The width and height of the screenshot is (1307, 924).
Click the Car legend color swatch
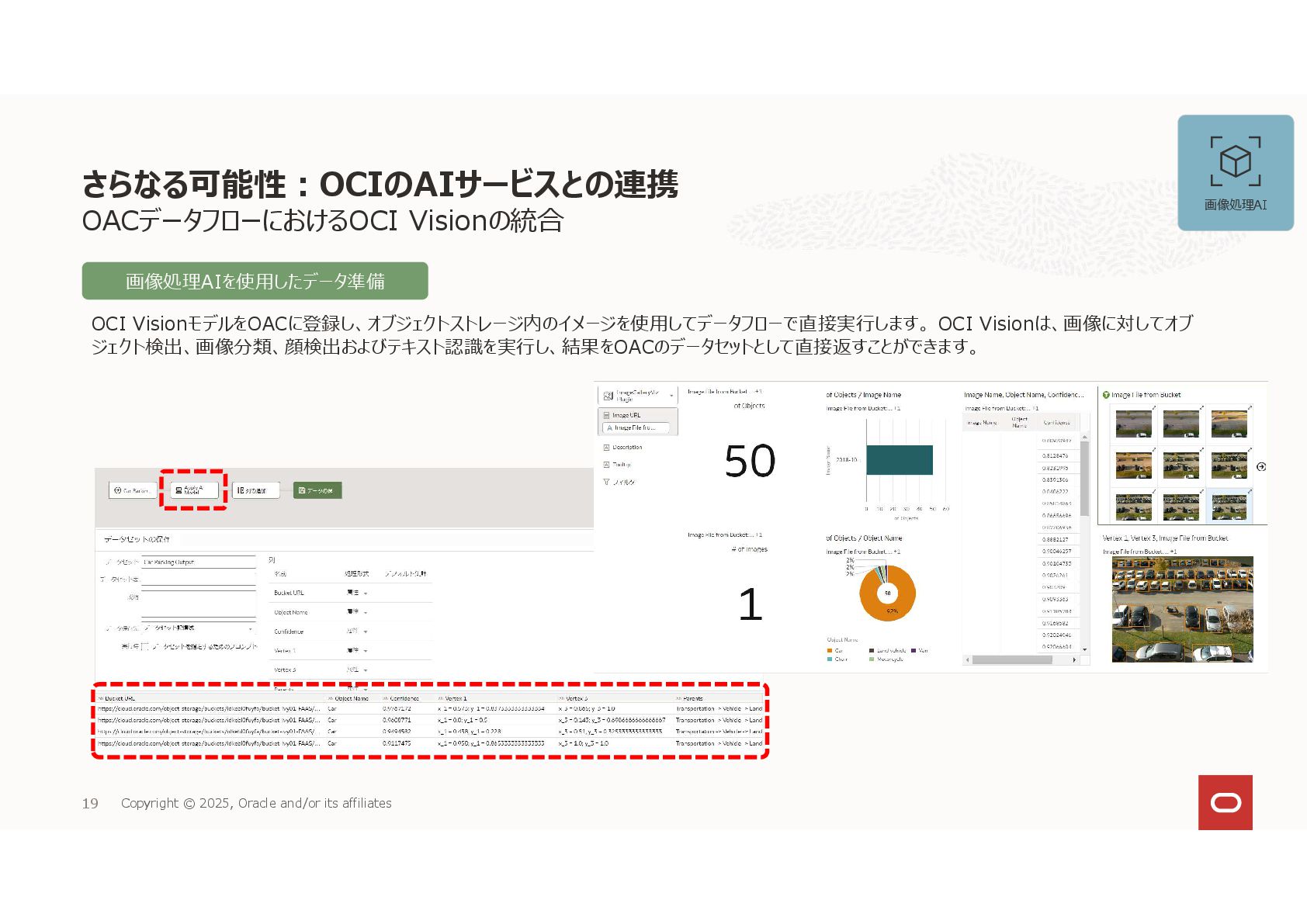click(830, 650)
